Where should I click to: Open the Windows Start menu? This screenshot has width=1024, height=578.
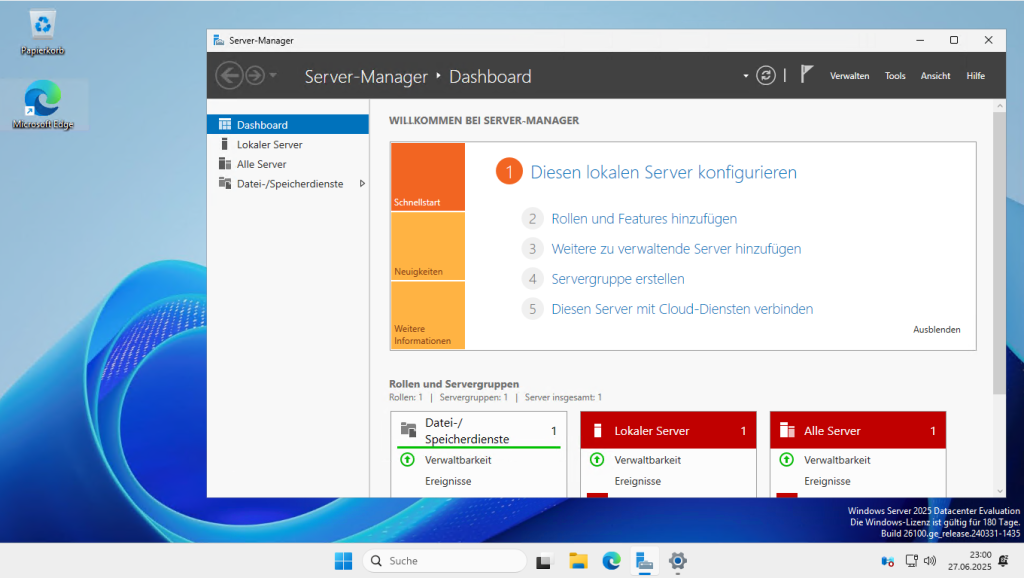point(344,561)
